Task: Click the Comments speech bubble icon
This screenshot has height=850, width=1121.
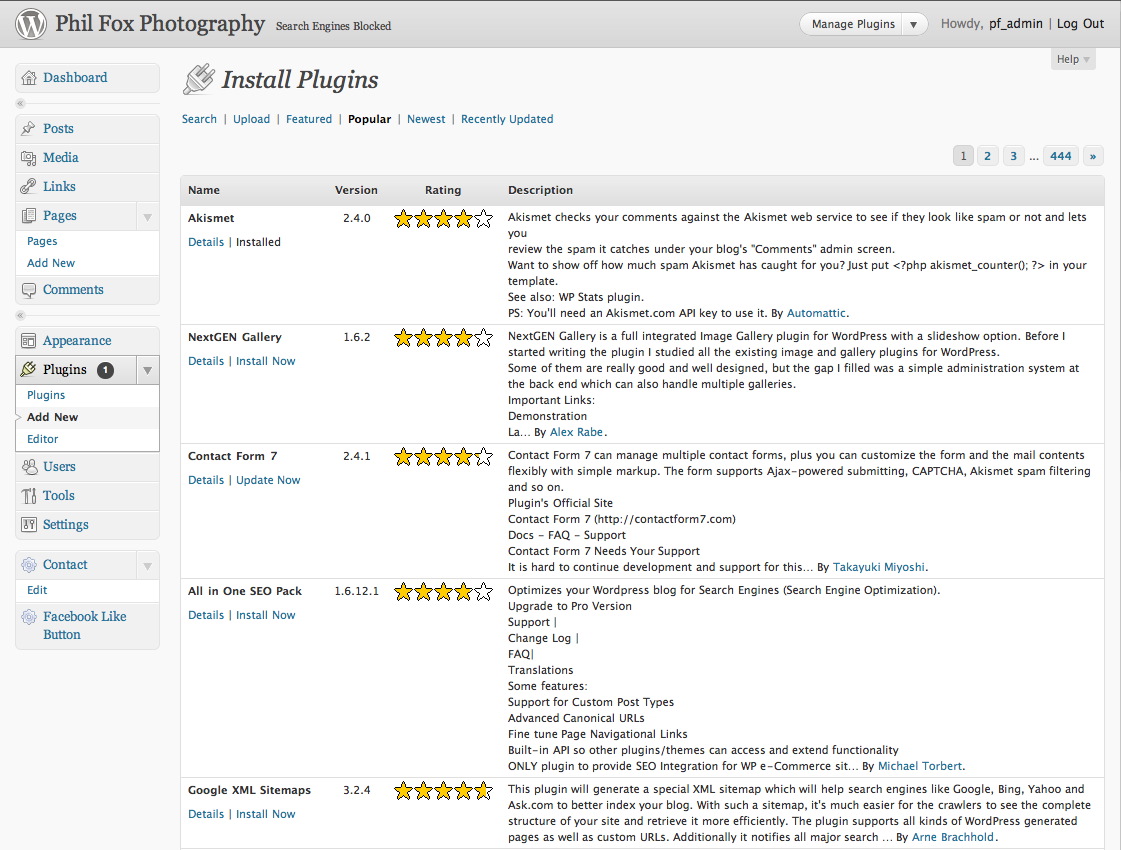Action: pos(29,290)
